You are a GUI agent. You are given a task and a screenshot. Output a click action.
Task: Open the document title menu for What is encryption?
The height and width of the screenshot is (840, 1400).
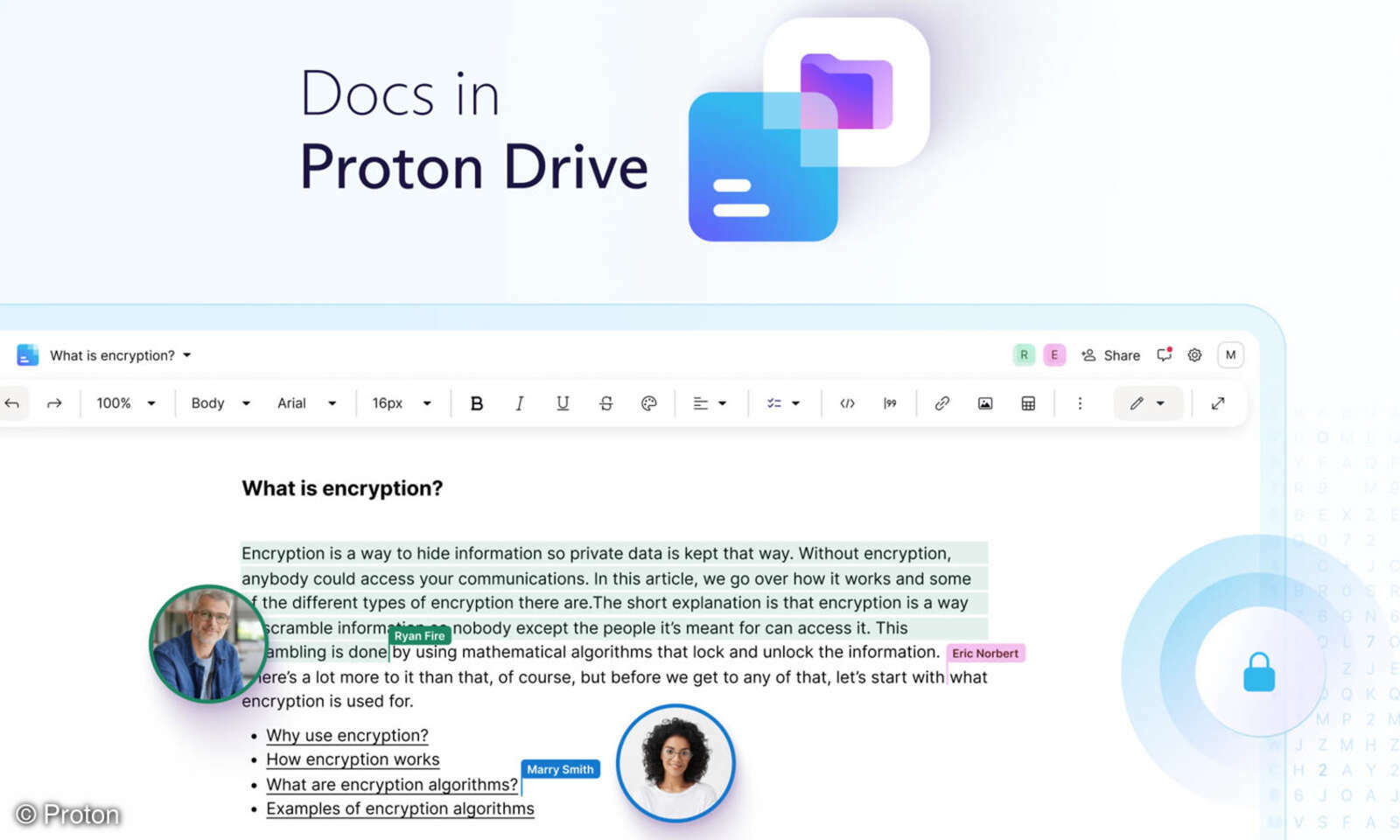click(x=118, y=355)
